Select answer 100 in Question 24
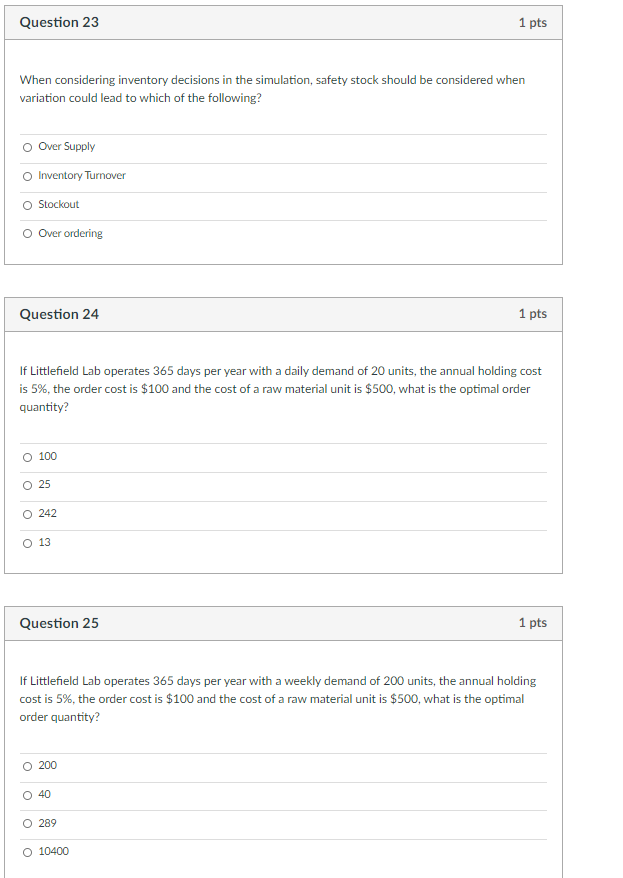 [x=27, y=456]
